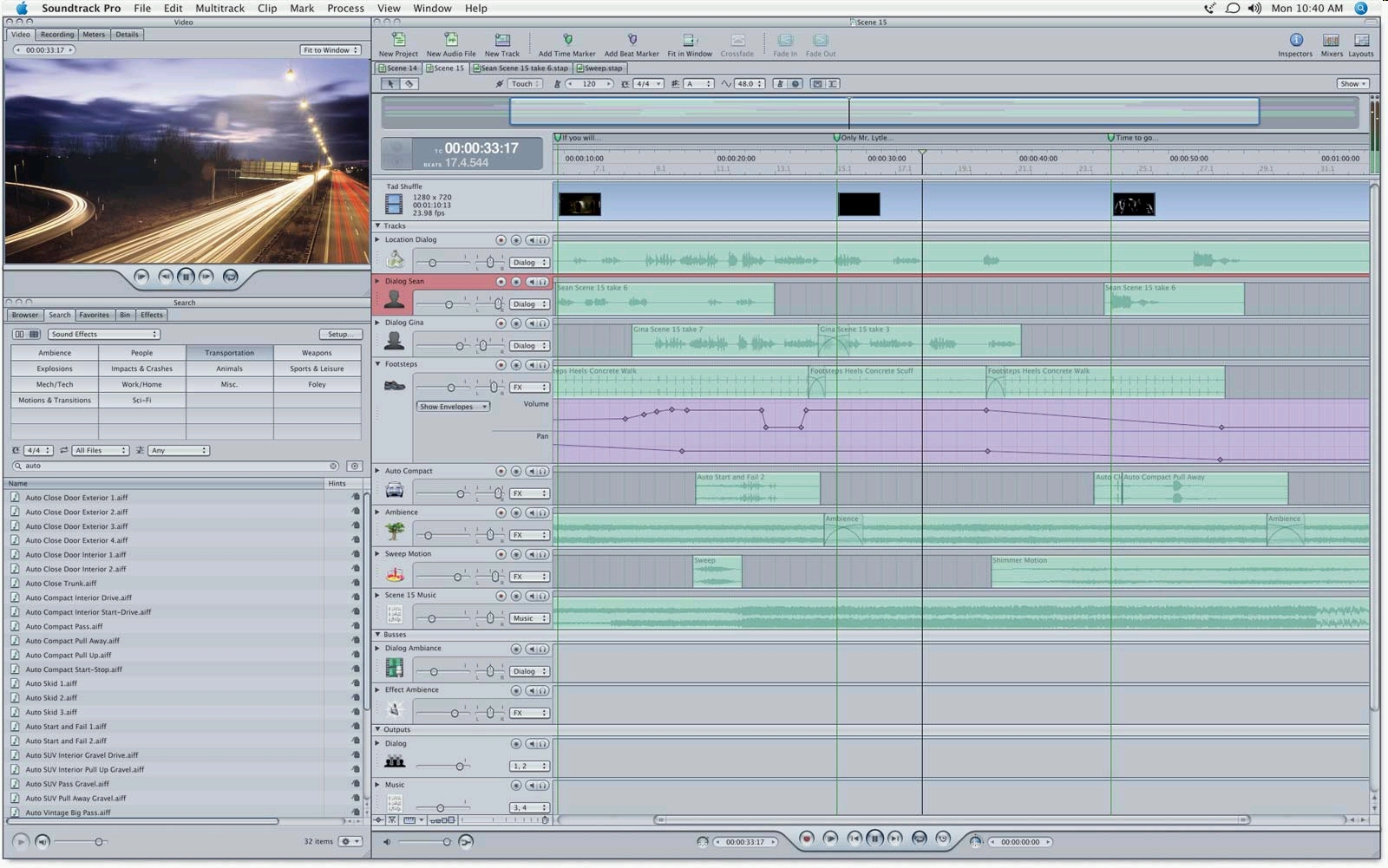Click the pan slider knob on the Dialog Gina track
The image size is (1388, 868).
coord(483,345)
